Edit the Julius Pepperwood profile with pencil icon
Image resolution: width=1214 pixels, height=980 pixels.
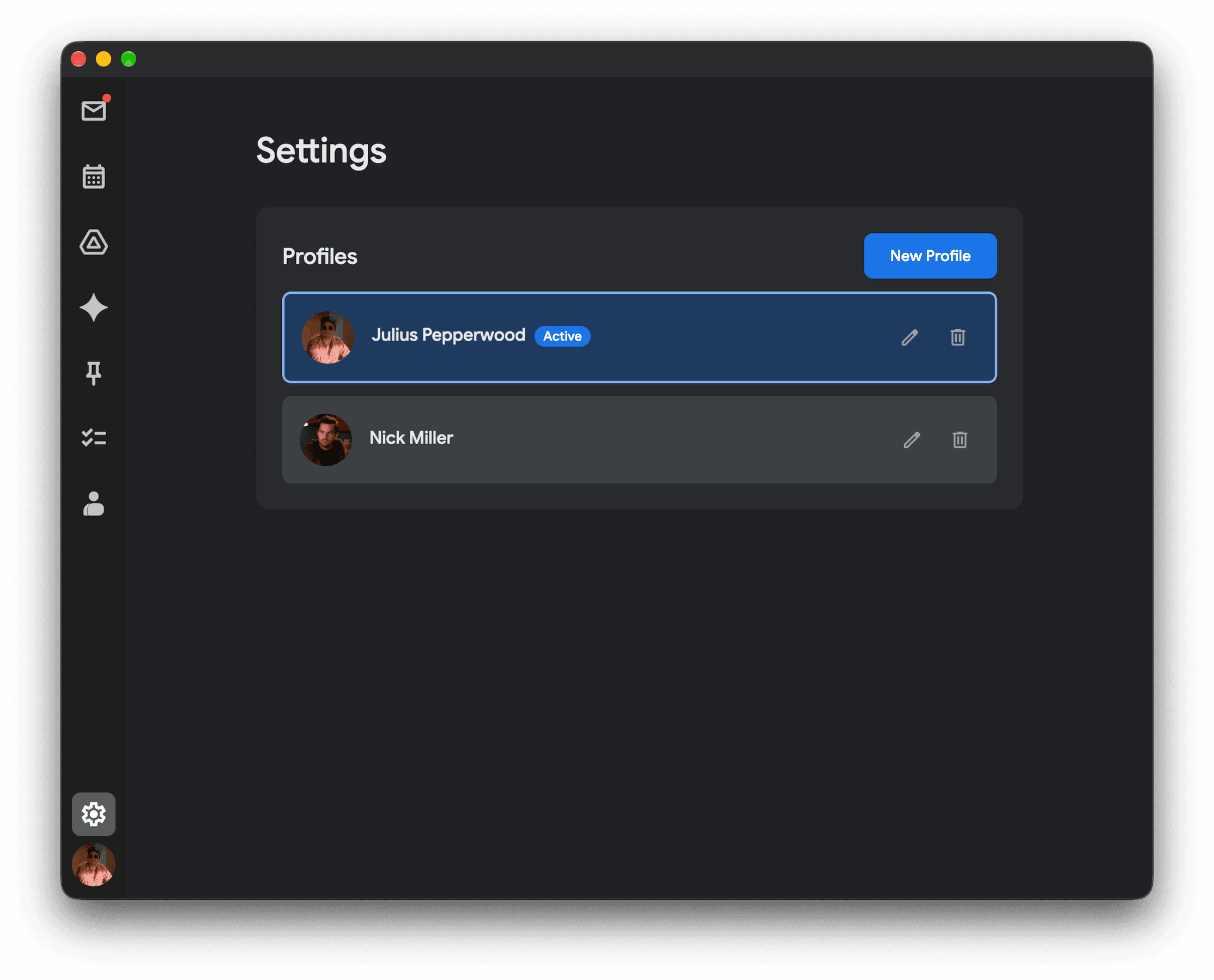(x=910, y=337)
